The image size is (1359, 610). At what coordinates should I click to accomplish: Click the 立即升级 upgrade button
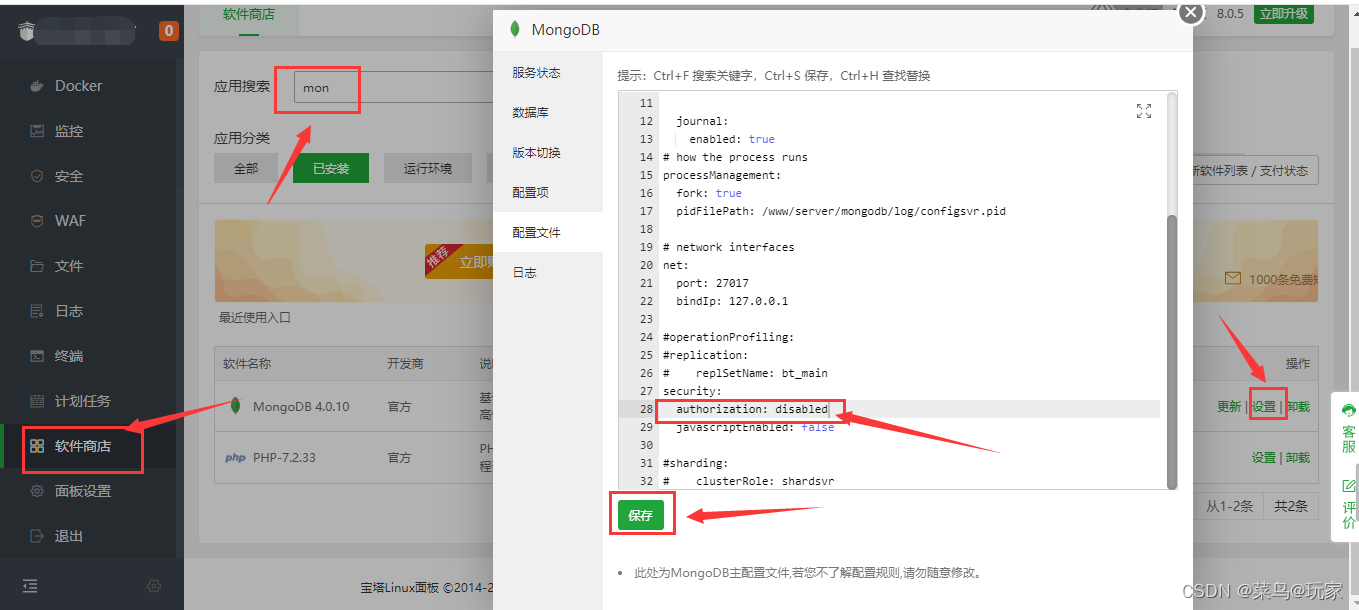point(1284,13)
